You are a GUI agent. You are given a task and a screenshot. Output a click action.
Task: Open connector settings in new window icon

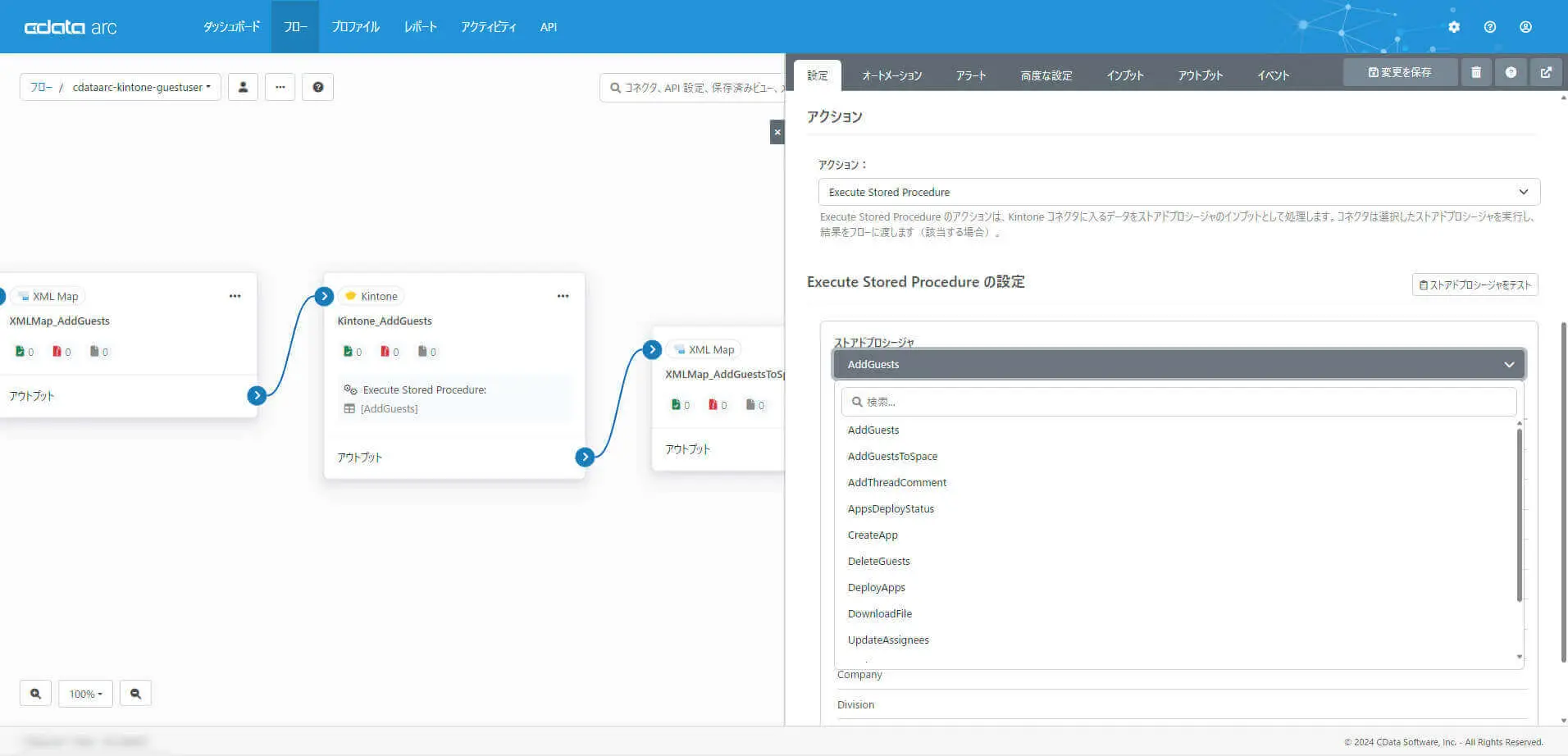[1546, 72]
